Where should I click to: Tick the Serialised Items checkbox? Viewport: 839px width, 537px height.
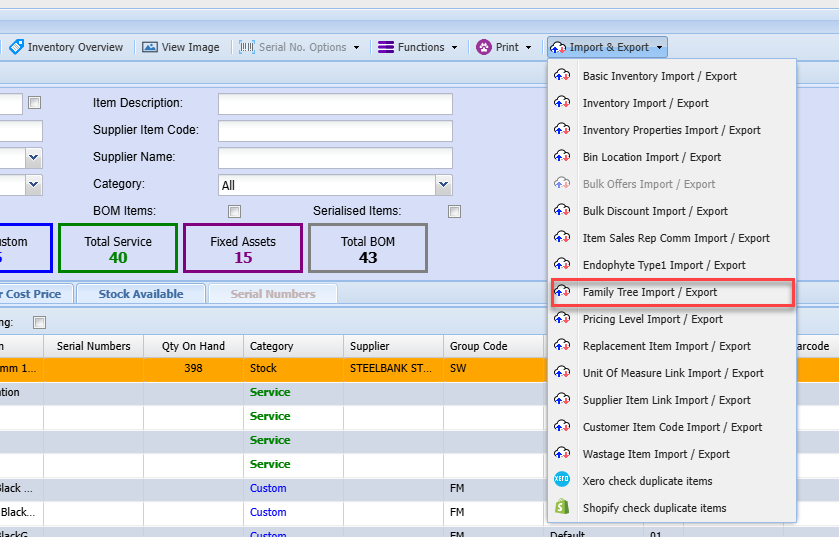[x=455, y=211]
